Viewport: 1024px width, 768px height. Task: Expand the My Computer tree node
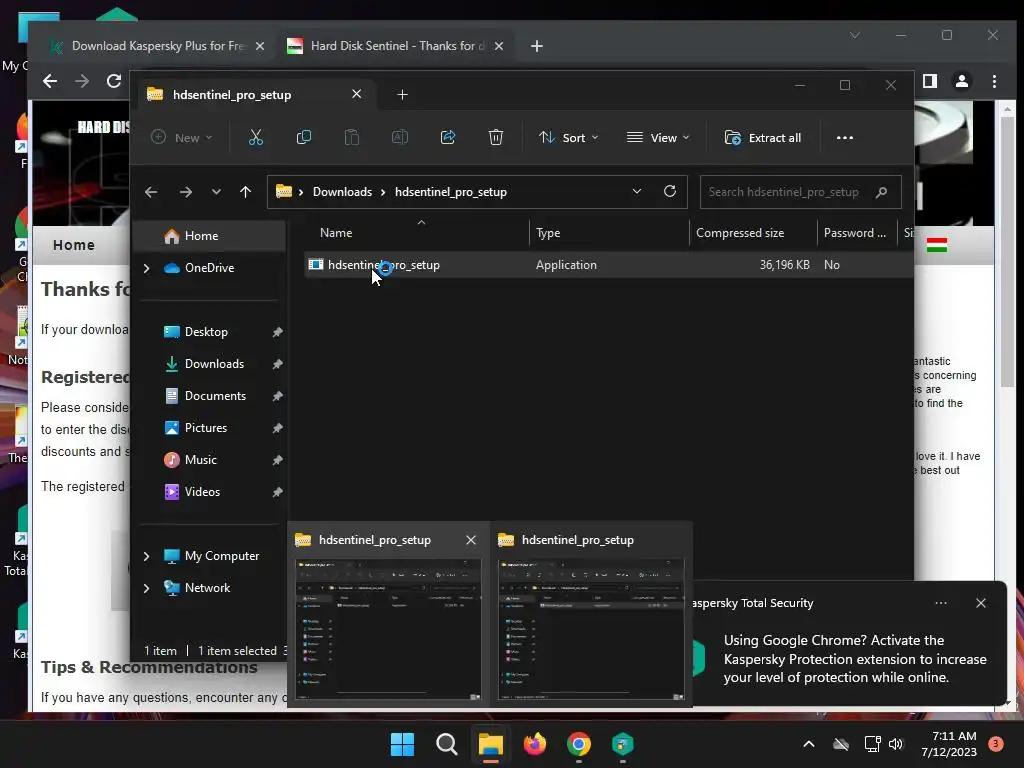point(146,556)
